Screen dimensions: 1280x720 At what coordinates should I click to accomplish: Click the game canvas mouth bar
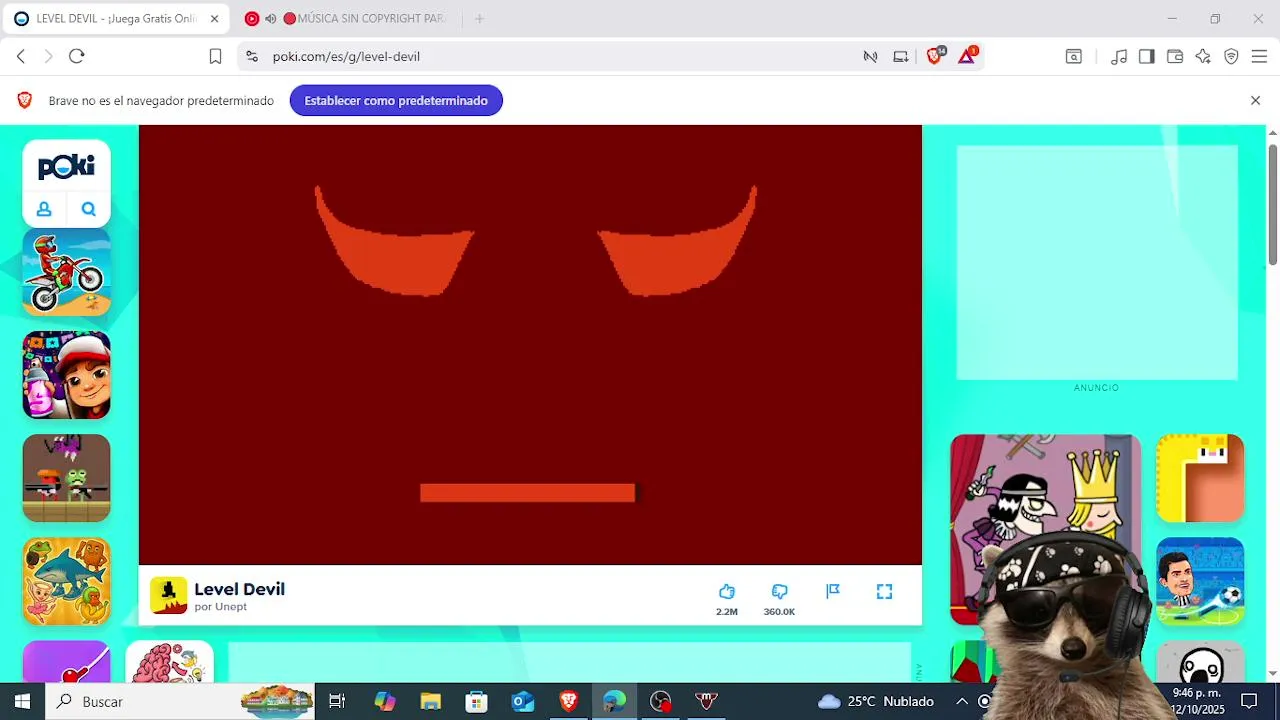(527, 493)
